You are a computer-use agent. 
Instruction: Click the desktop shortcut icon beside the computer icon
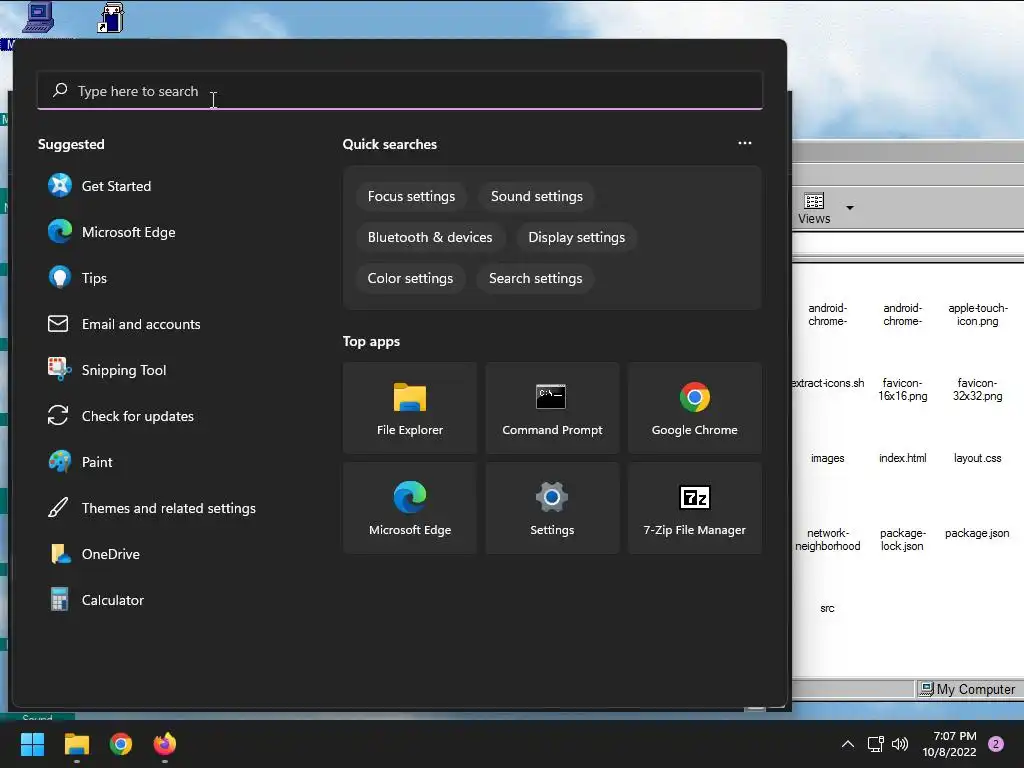112,17
